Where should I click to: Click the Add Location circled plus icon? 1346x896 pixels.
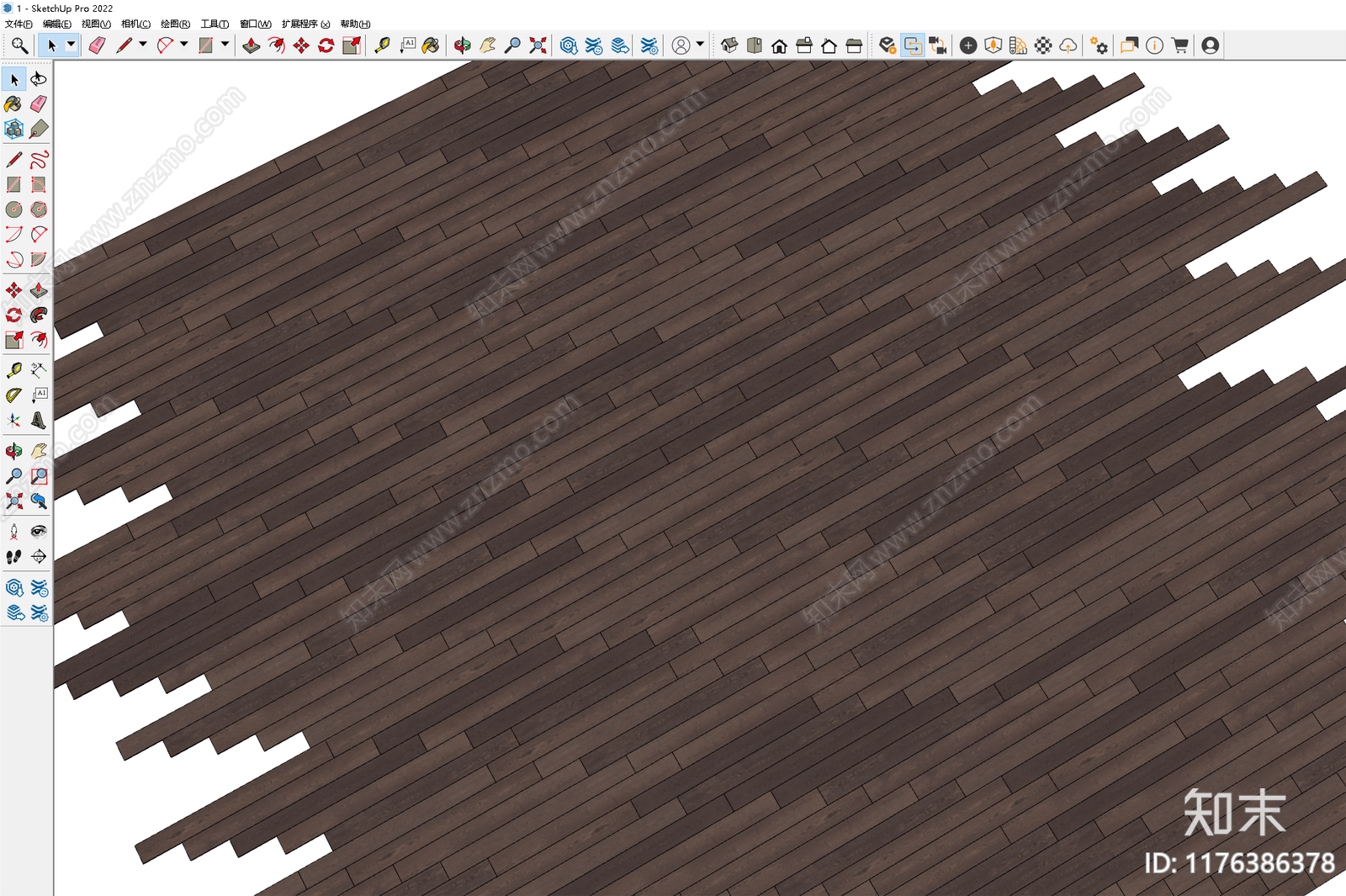click(968, 45)
